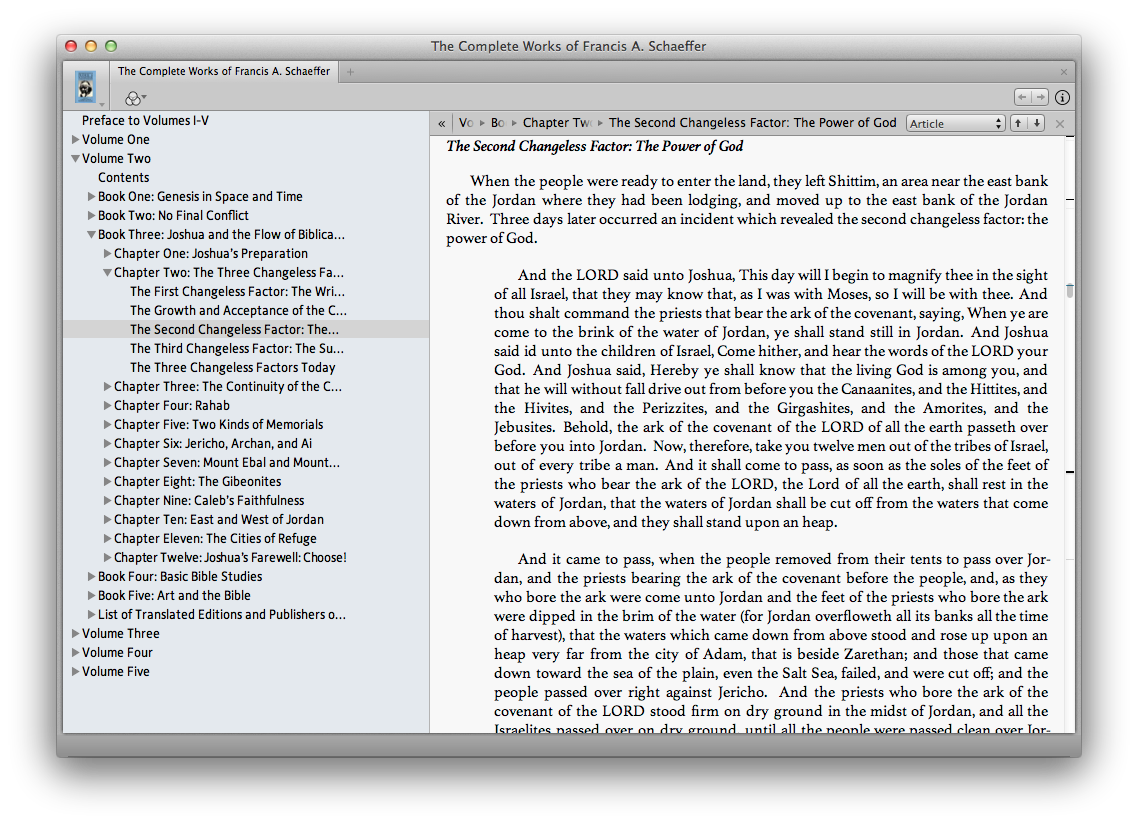The width and height of the screenshot is (1138, 836).
Task: Select Chapter Four: Rahab label
Action: pyautogui.click(x=171, y=406)
